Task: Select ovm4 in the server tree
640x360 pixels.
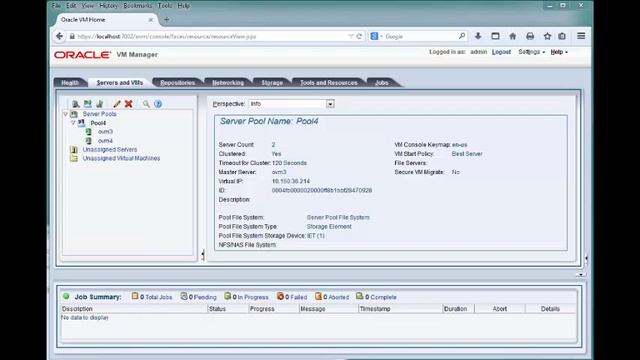Action: click(x=105, y=141)
